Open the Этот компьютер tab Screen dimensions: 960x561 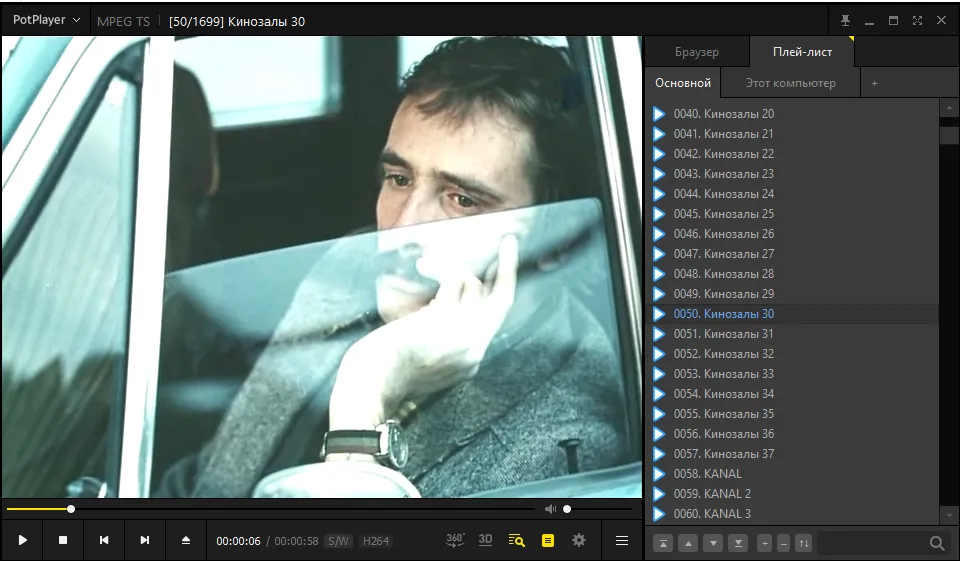point(790,83)
